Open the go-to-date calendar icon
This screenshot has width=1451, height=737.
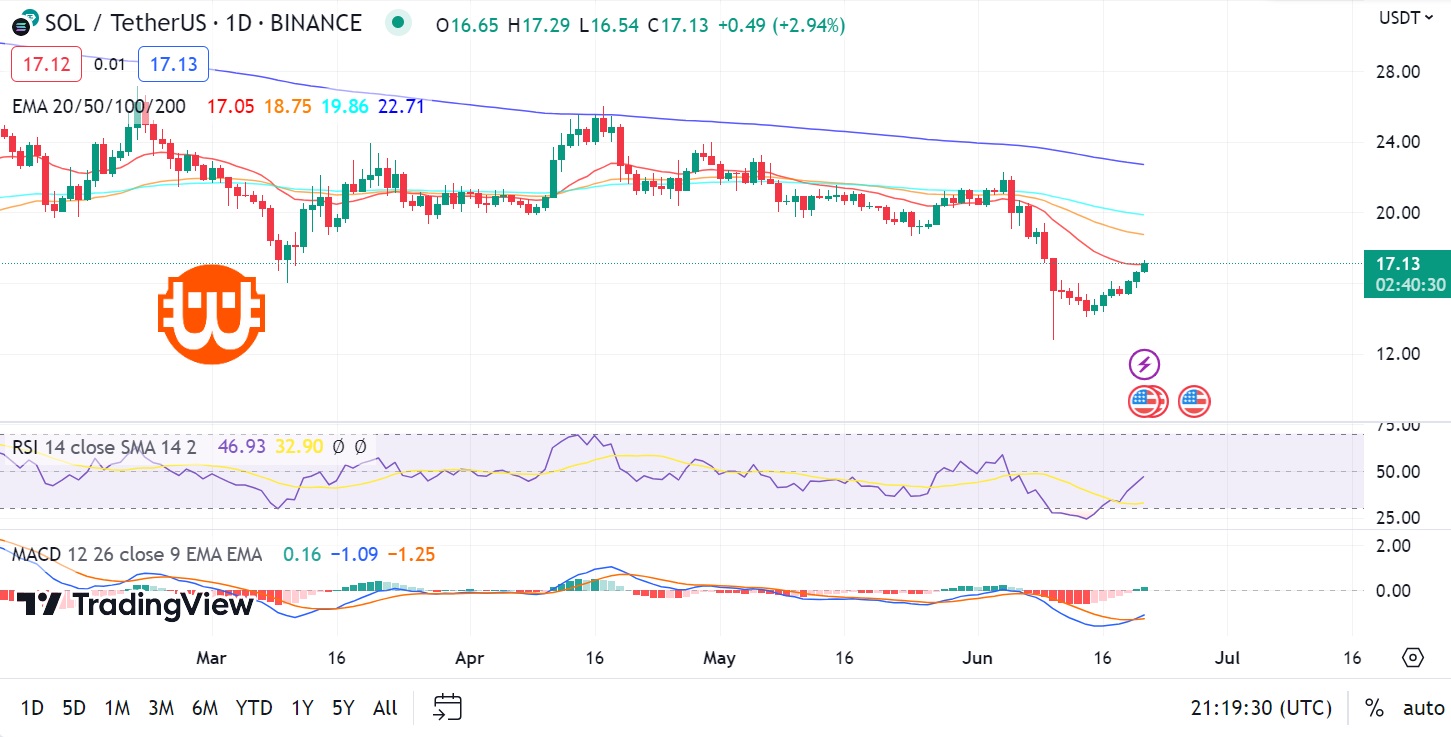click(447, 708)
